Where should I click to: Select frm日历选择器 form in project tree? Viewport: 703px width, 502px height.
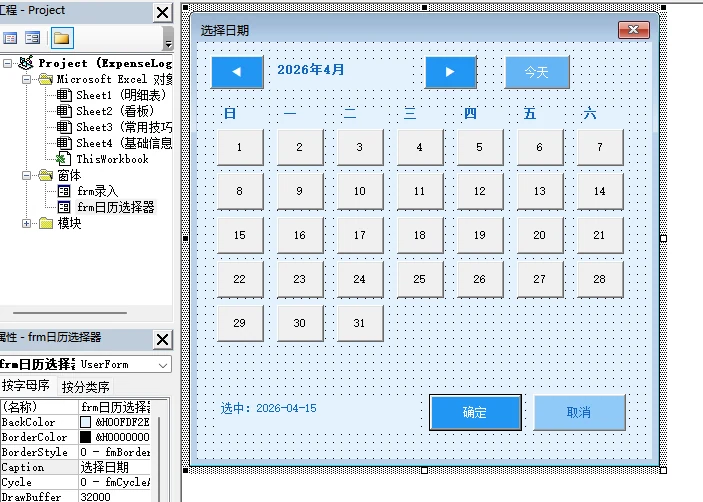click(x=116, y=207)
